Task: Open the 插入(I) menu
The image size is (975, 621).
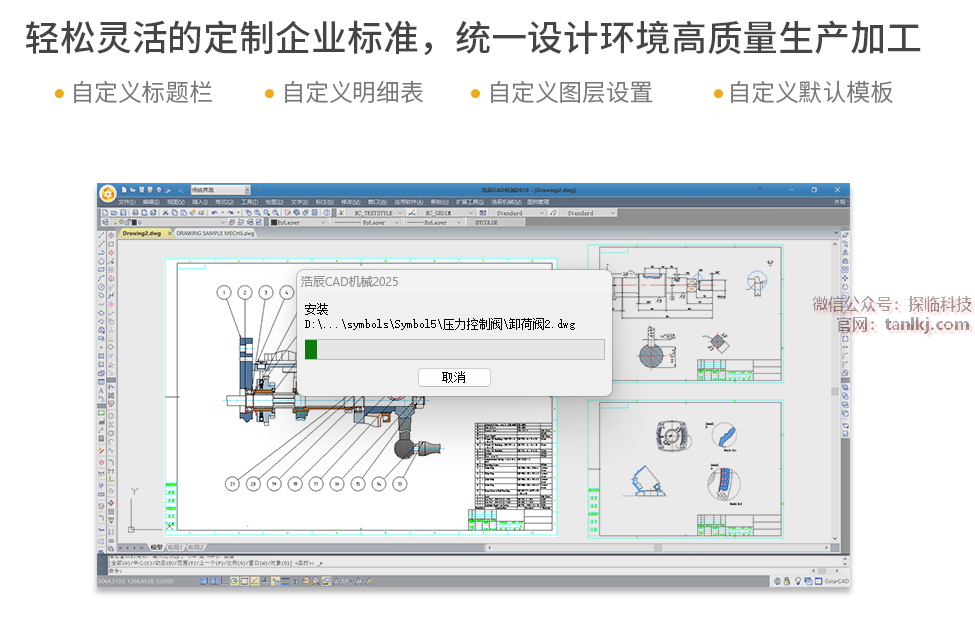Action: click(200, 202)
